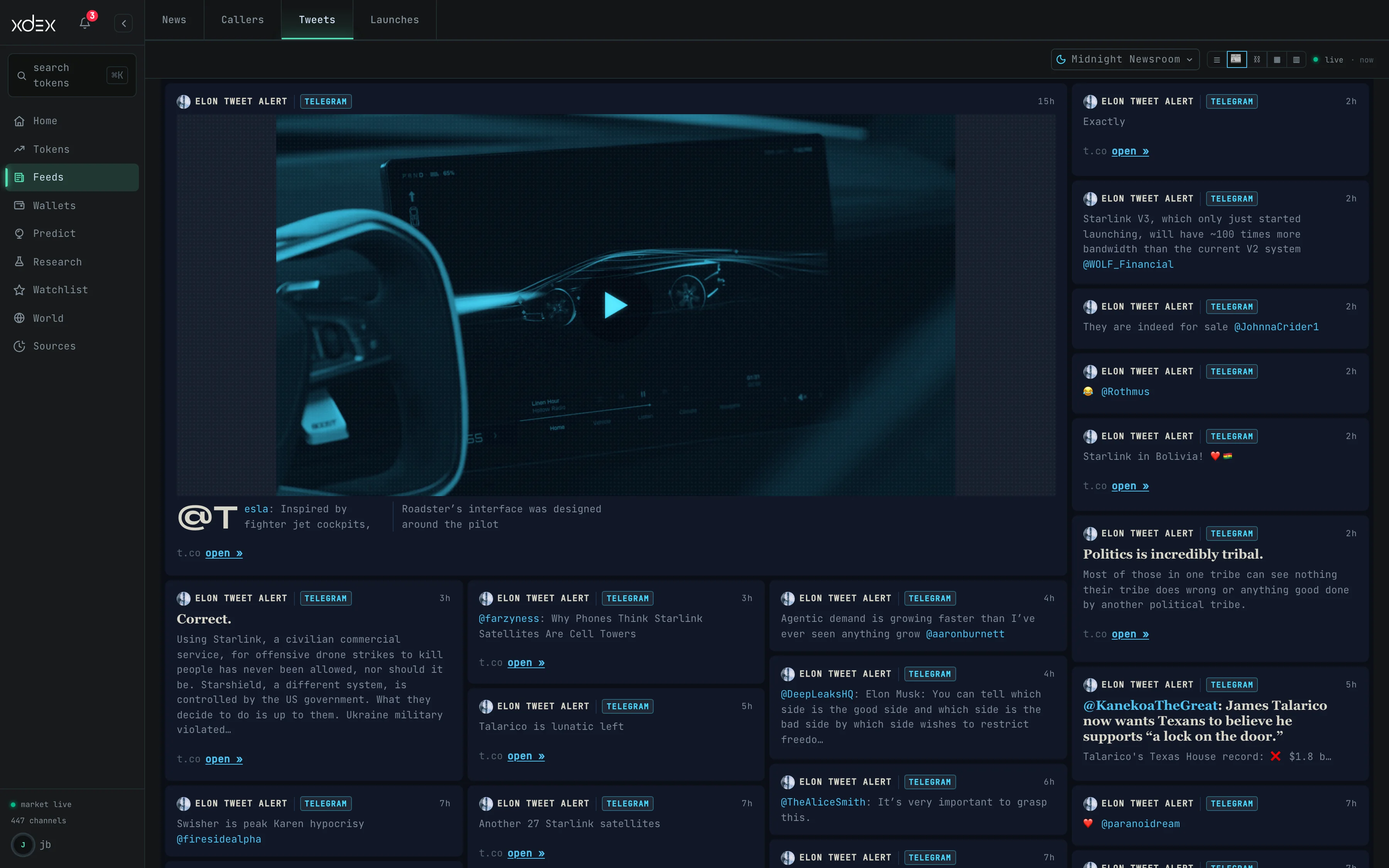The width and height of the screenshot is (1389, 868).
Task: Open link under 'Talarico is lunatic left'
Action: click(526, 757)
